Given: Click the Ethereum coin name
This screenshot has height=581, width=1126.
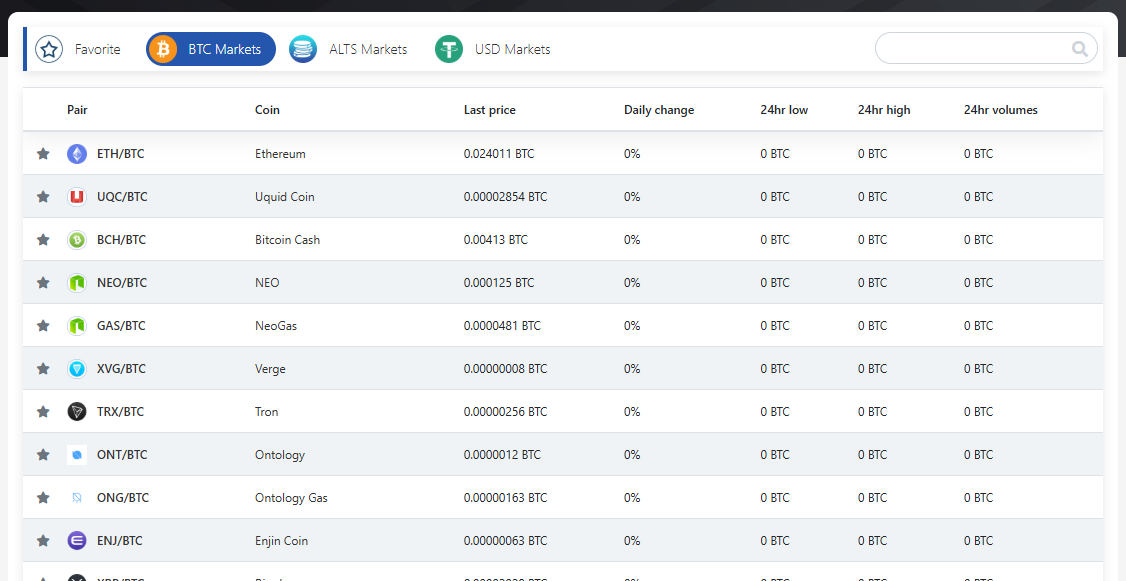Looking at the screenshot, I should coord(280,154).
